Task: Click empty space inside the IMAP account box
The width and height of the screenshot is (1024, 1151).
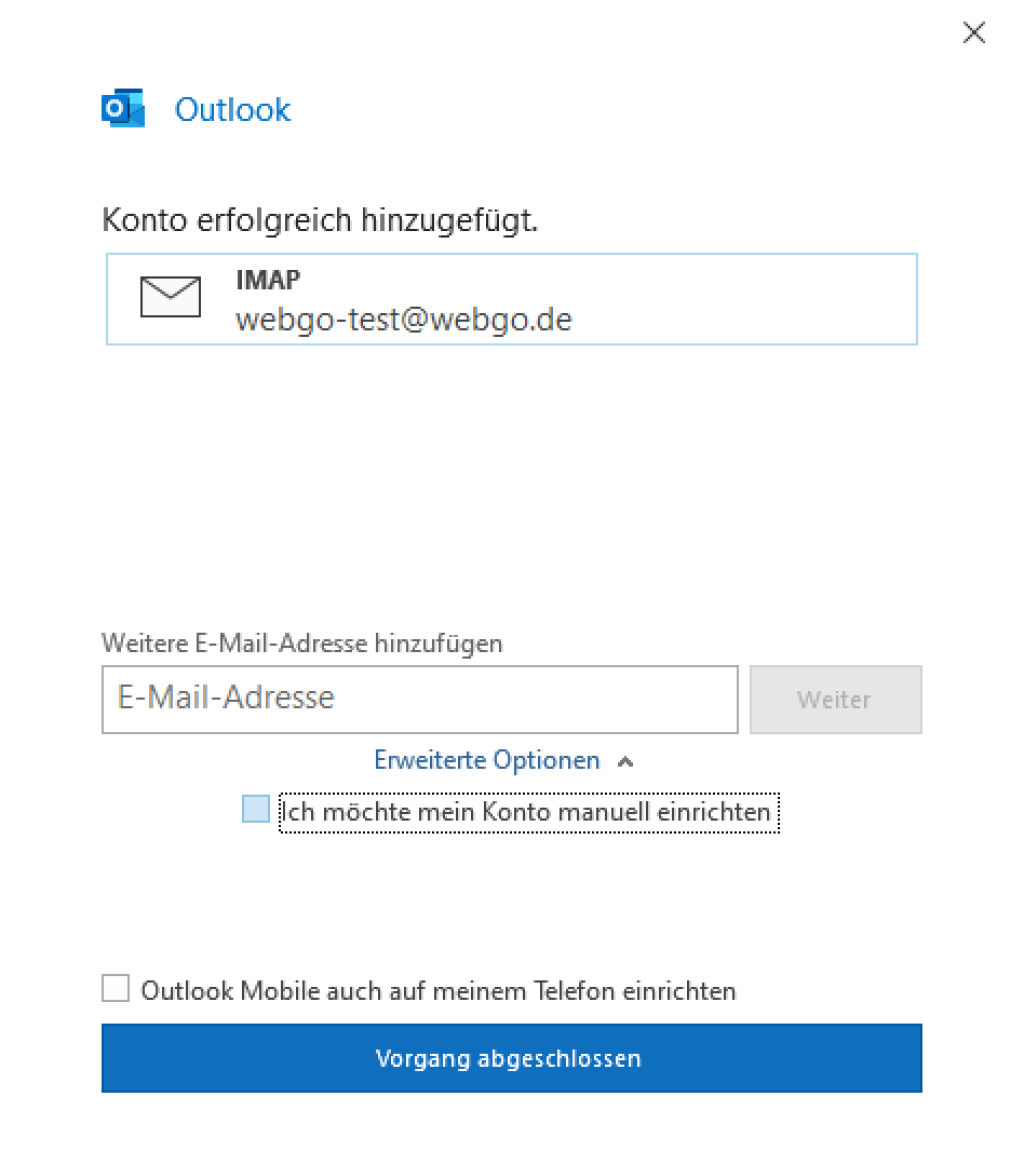Action: (x=750, y=299)
